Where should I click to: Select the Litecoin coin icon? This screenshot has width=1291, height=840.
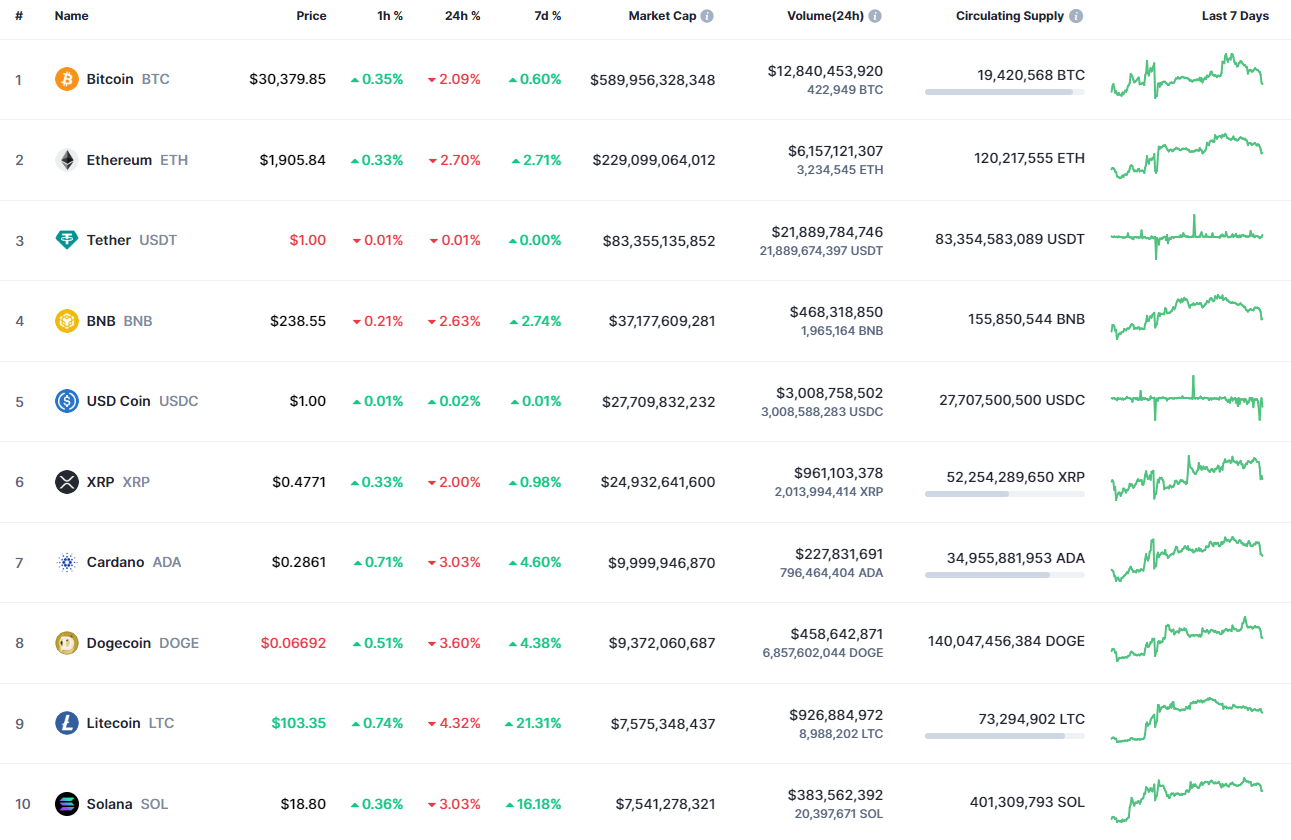[66, 723]
